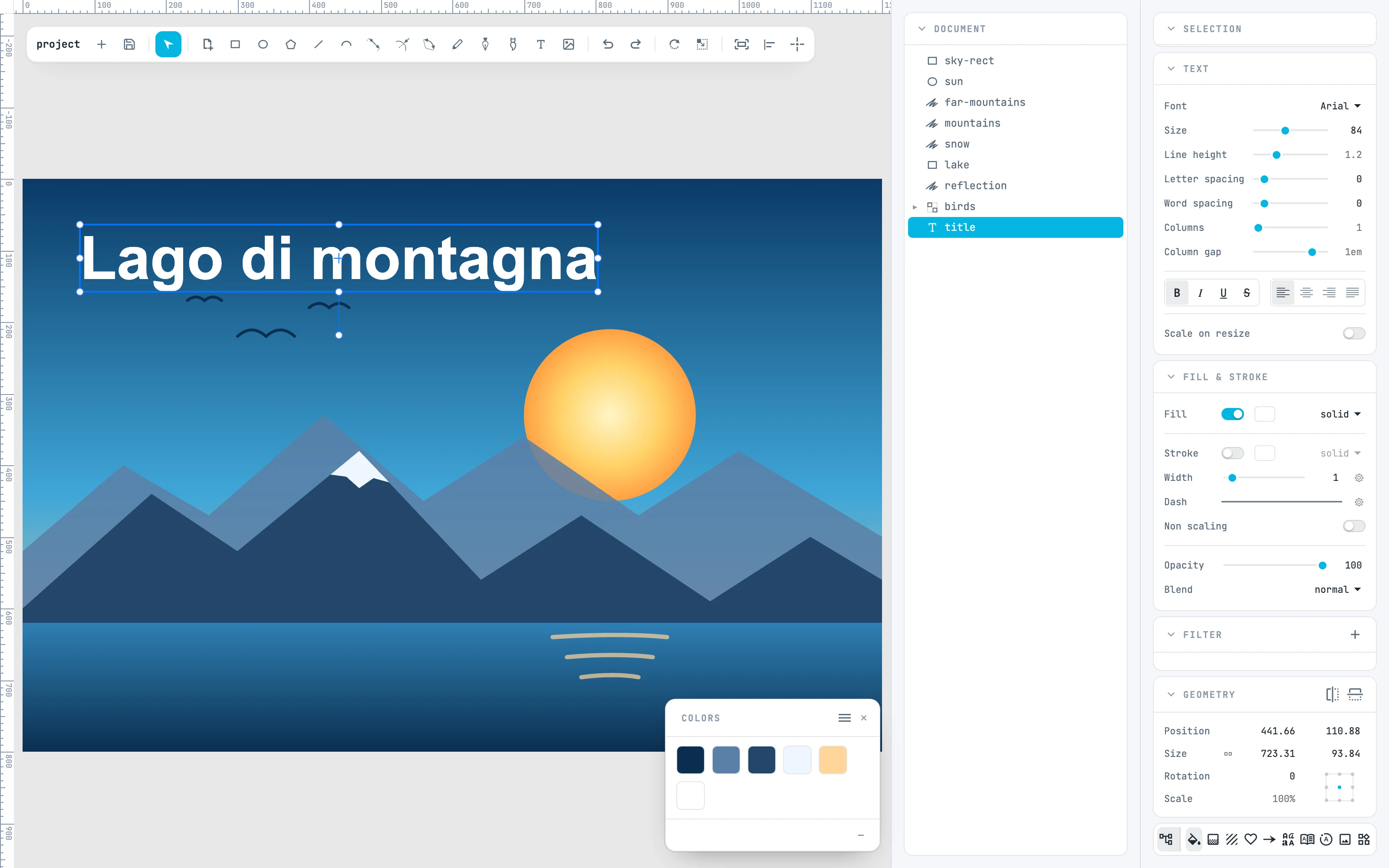
Task: Click the Undo arrow
Action: (x=608, y=44)
